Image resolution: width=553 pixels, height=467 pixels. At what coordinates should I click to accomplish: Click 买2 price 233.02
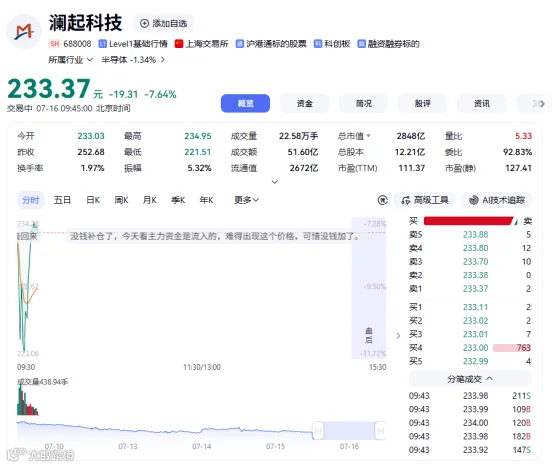point(475,321)
